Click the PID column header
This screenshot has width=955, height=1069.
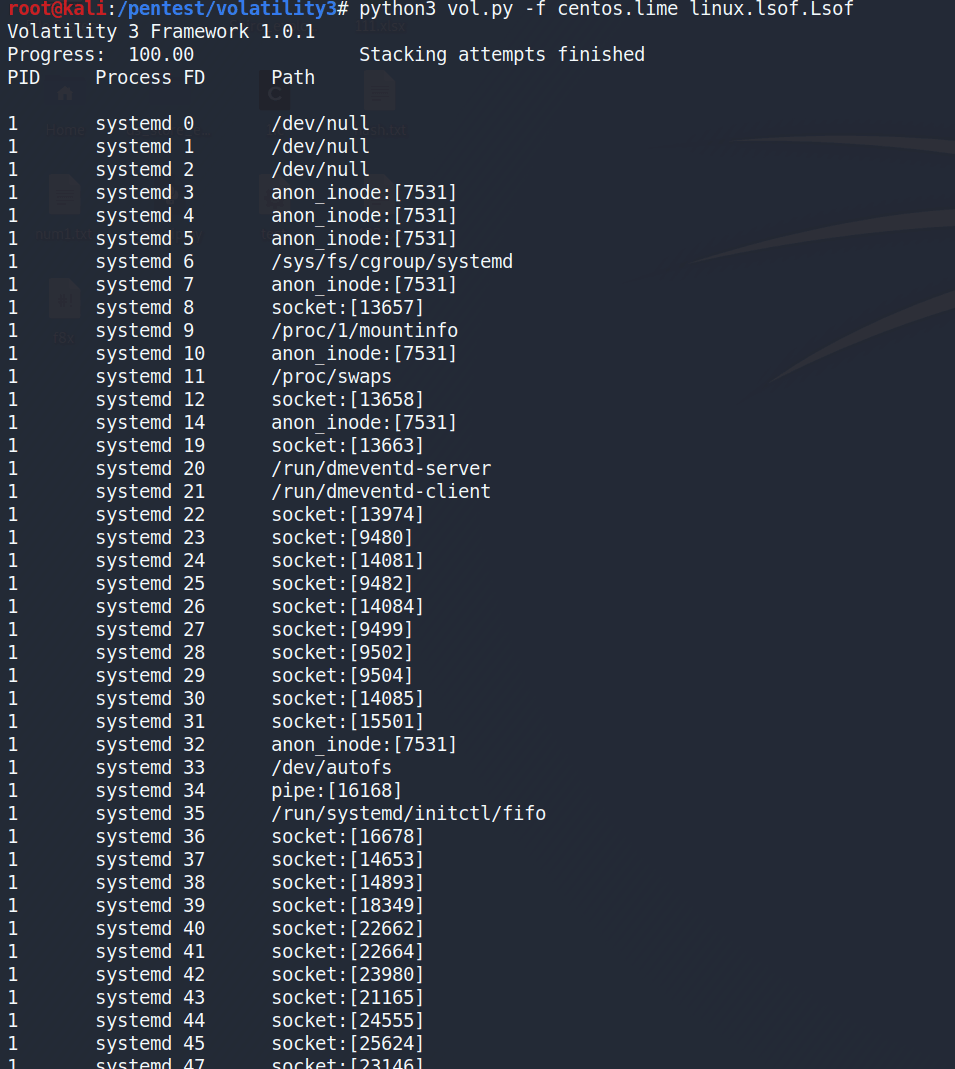(x=24, y=77)
